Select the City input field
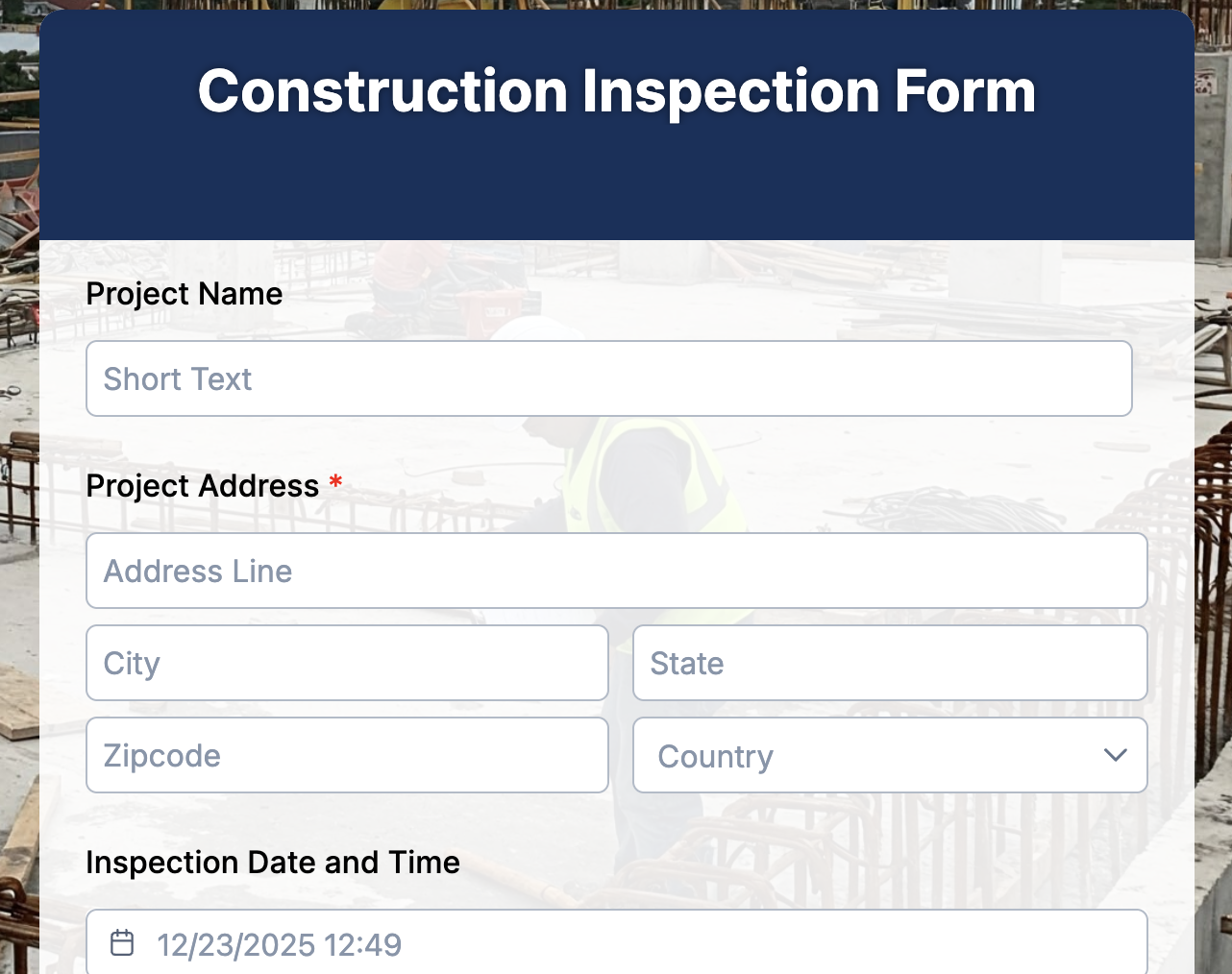This screenshot has width=1232, height=974. tap(347, 663)
